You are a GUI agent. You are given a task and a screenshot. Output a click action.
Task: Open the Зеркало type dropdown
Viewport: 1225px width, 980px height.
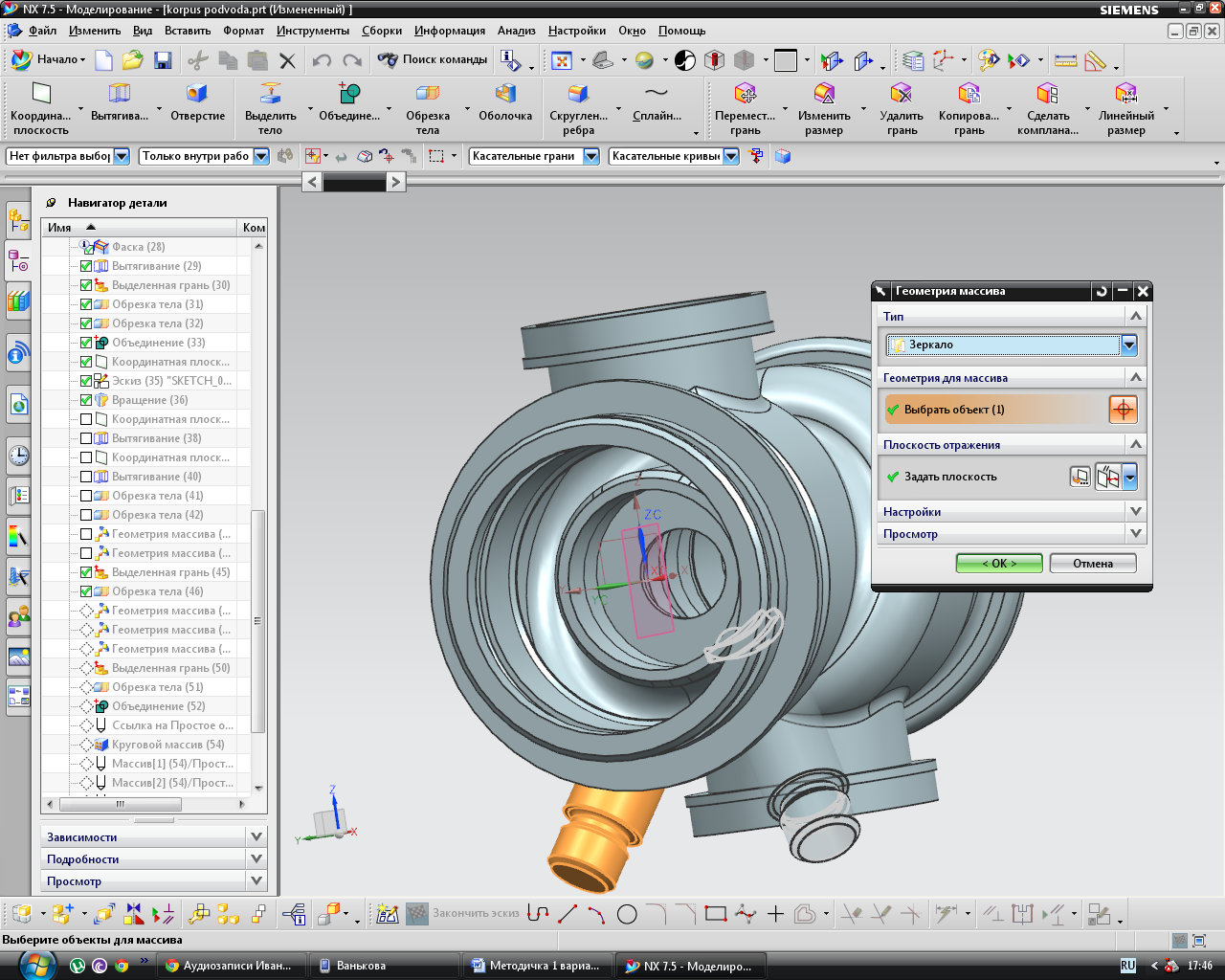pos(1129,345)
